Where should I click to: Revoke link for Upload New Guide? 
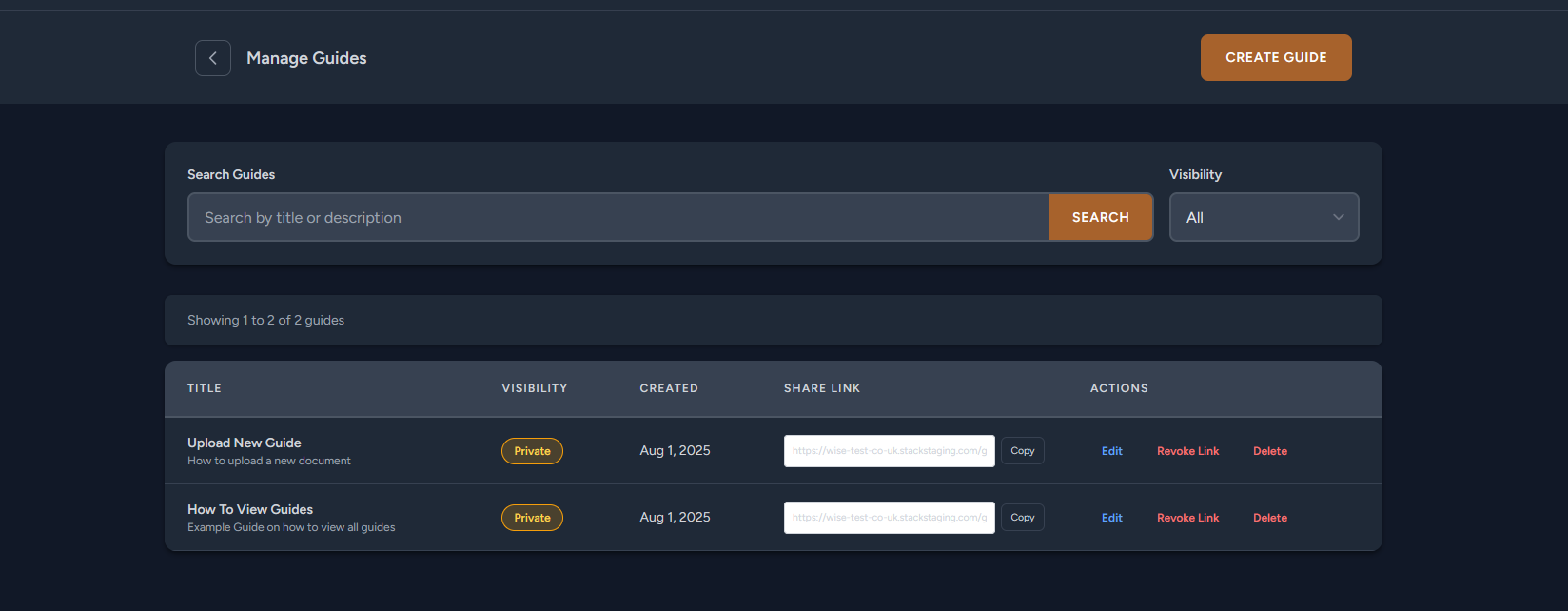pos(1187,451)
